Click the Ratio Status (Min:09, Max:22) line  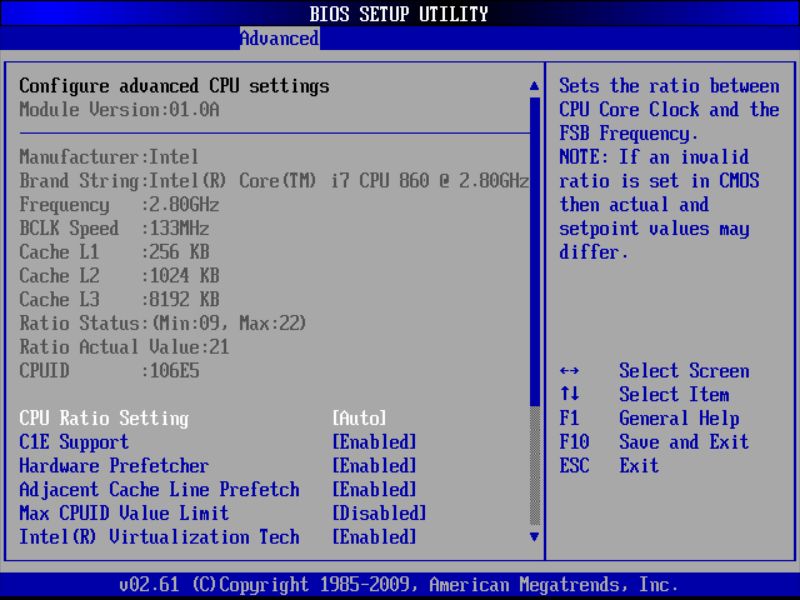pos(163,323)
